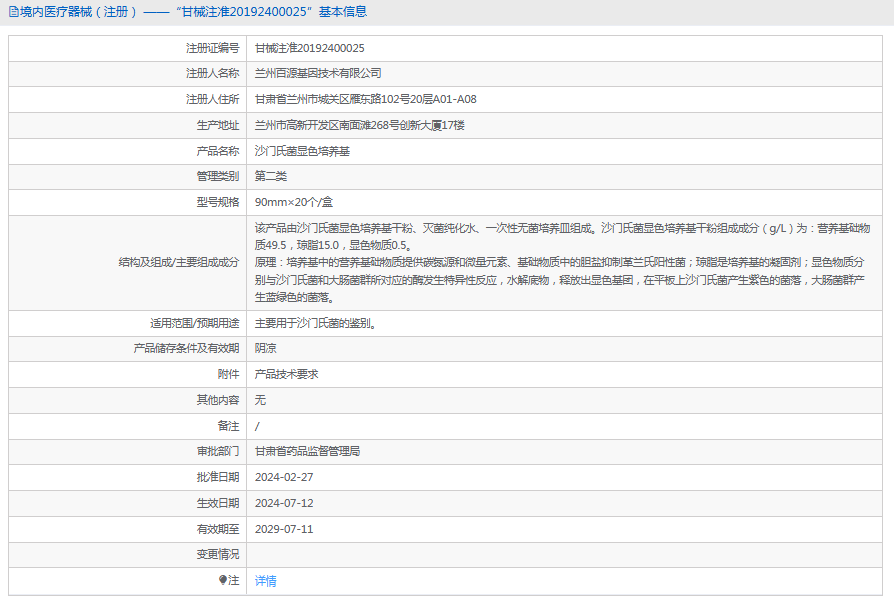Open the 详情 details link
This screenshot has height=602, width=894.
266,580
